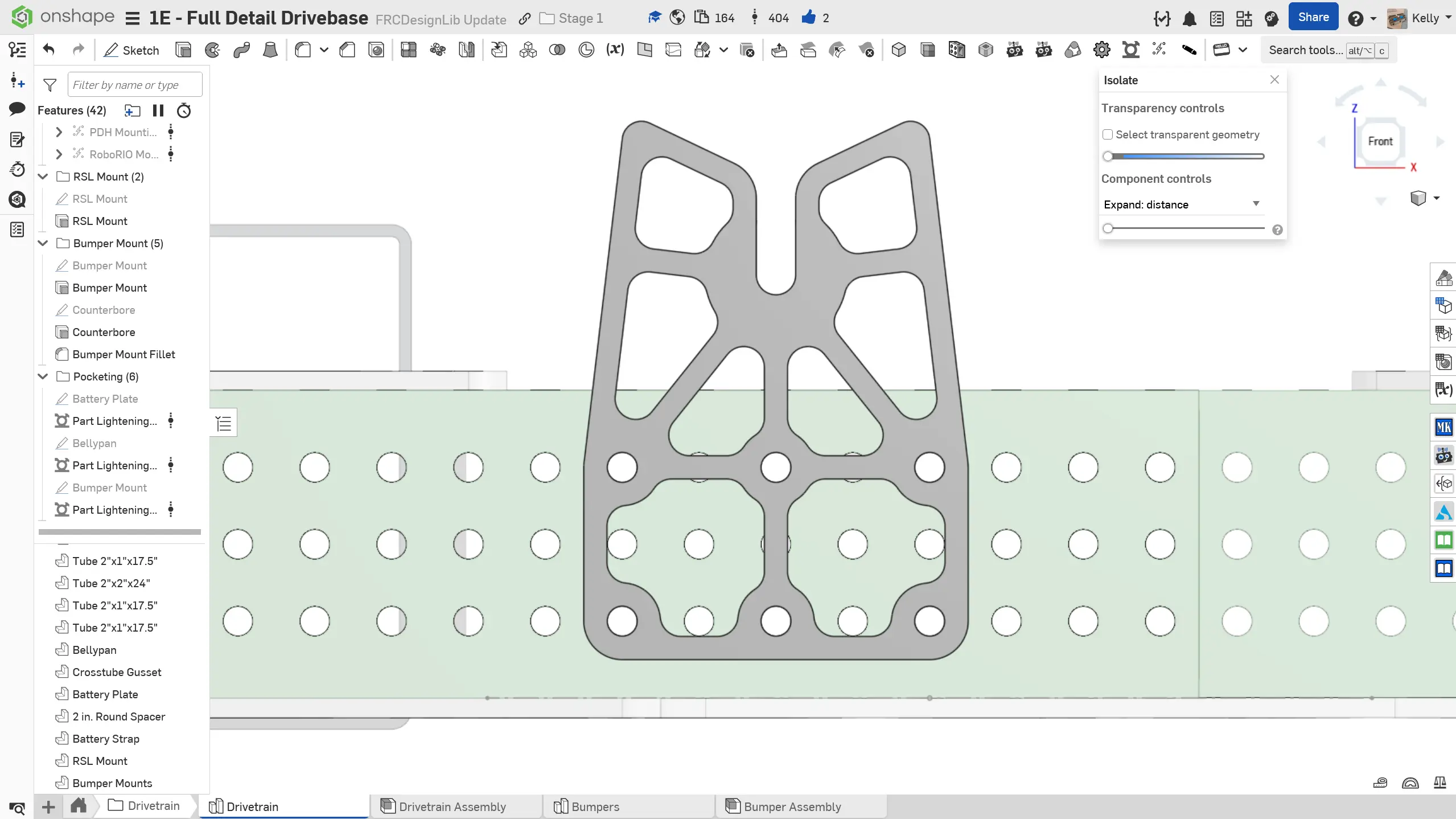Start a new Sketch
1456x819 pixels.
click(x=131, y=50)
